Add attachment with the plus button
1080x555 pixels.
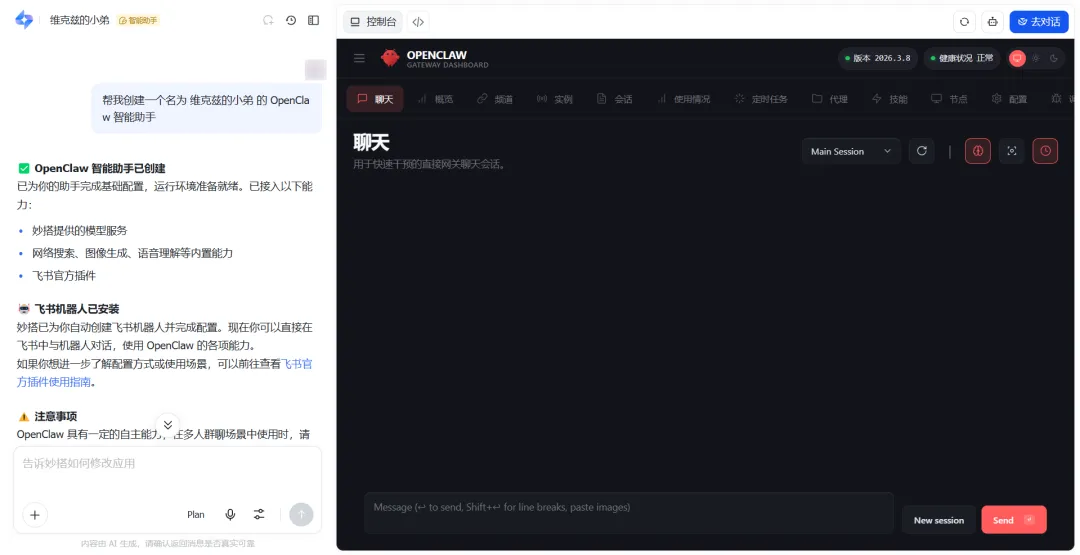(x=35, y=514)
